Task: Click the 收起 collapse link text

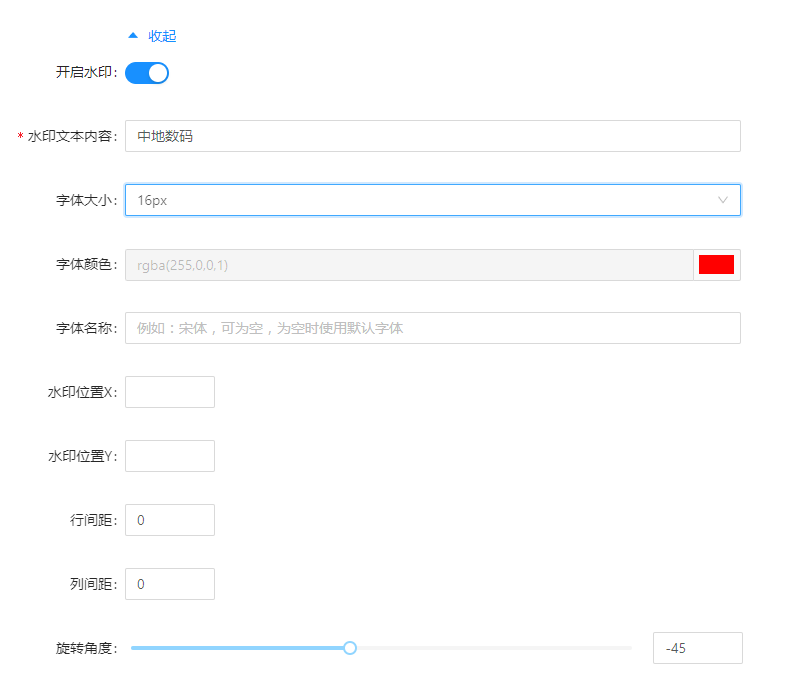Action: pos(162,36)
